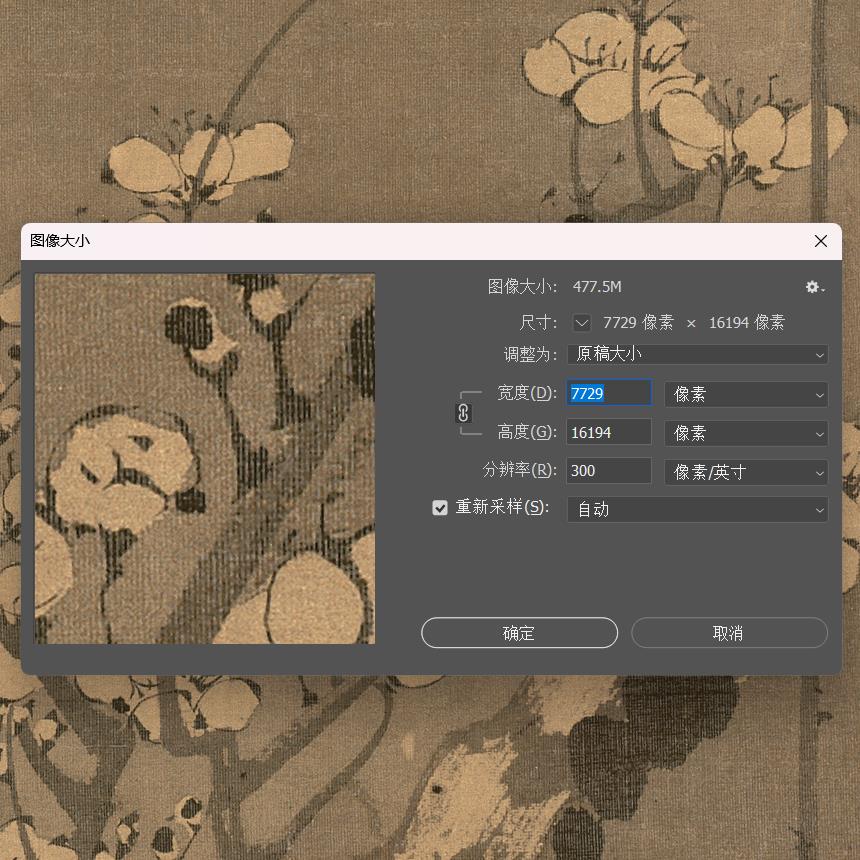Toggle the constrain proportions chain link icon

[x=463, y=413]
